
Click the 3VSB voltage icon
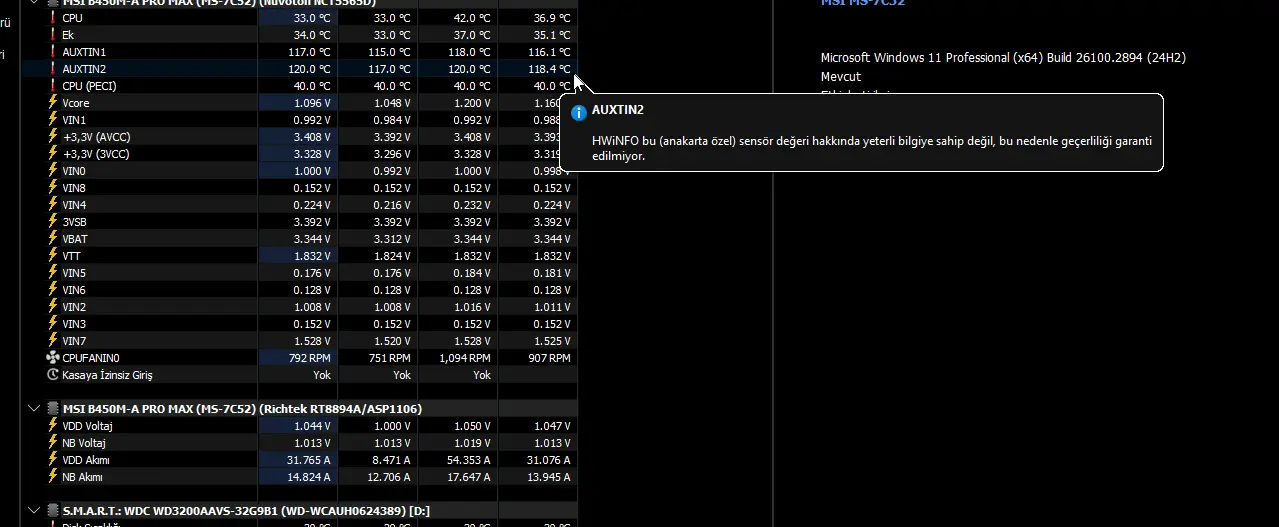click(x=53, y=222)
